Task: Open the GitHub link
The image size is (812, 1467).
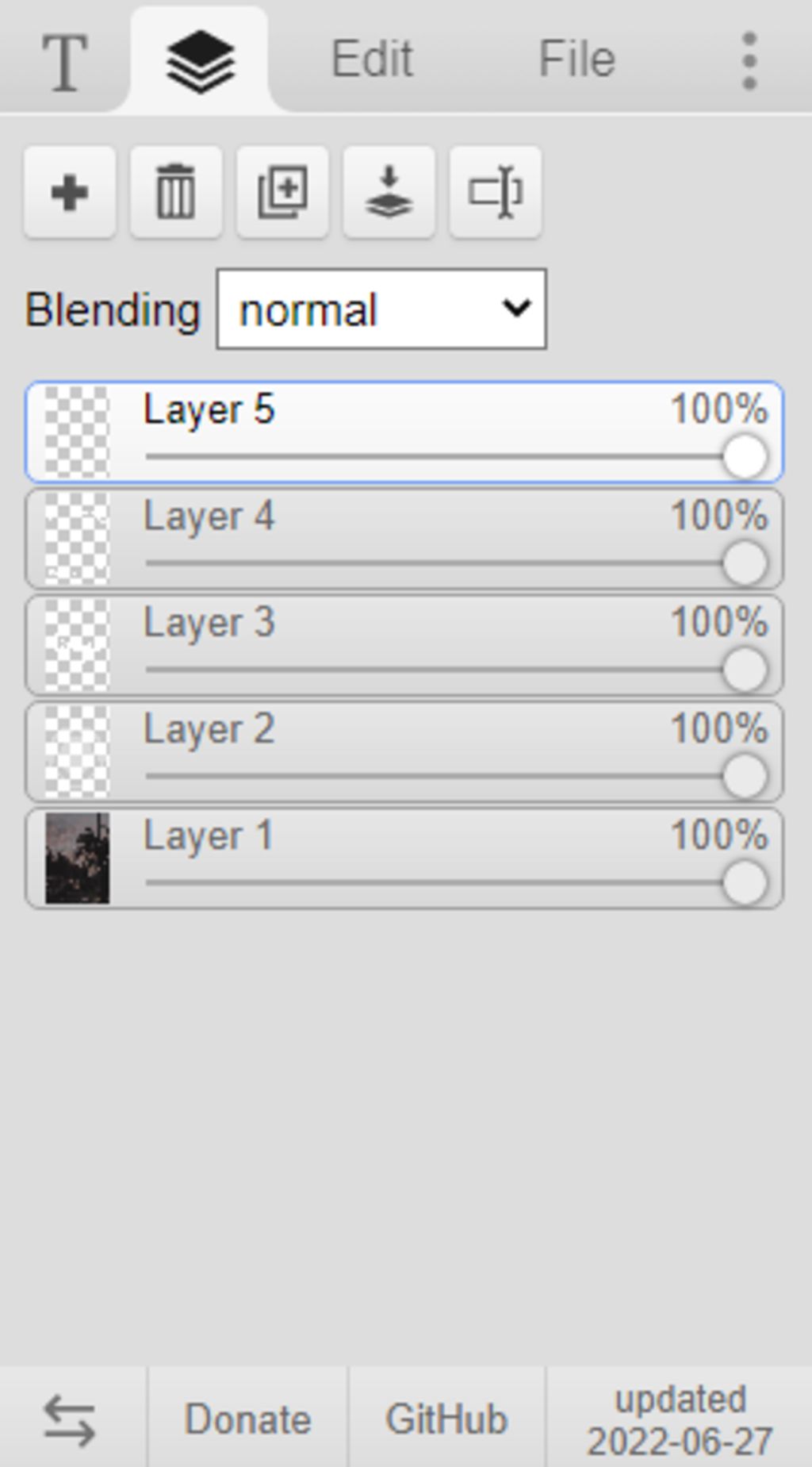Action: click(x=446, y=1419)
